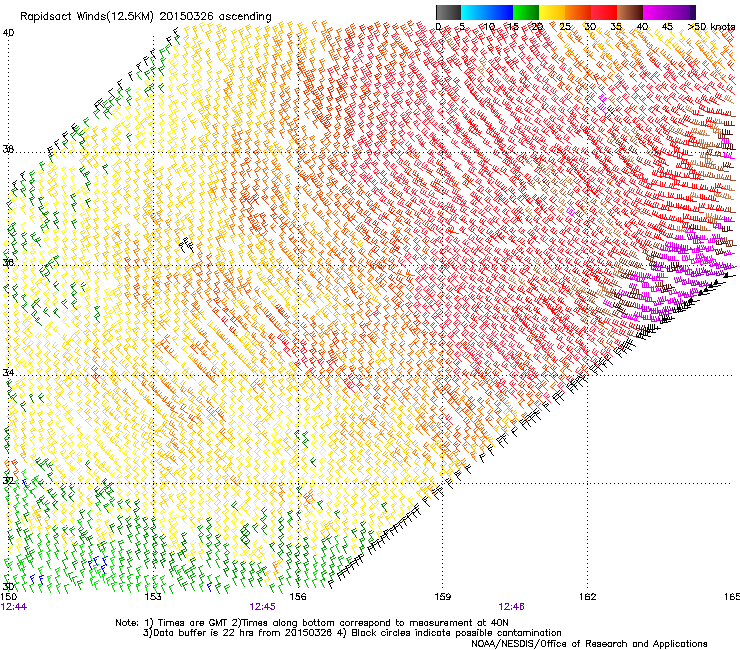Click the NOAA/NESDIS Office of Research credit
The height and width of the screenshot is (650, 740).
589,644
